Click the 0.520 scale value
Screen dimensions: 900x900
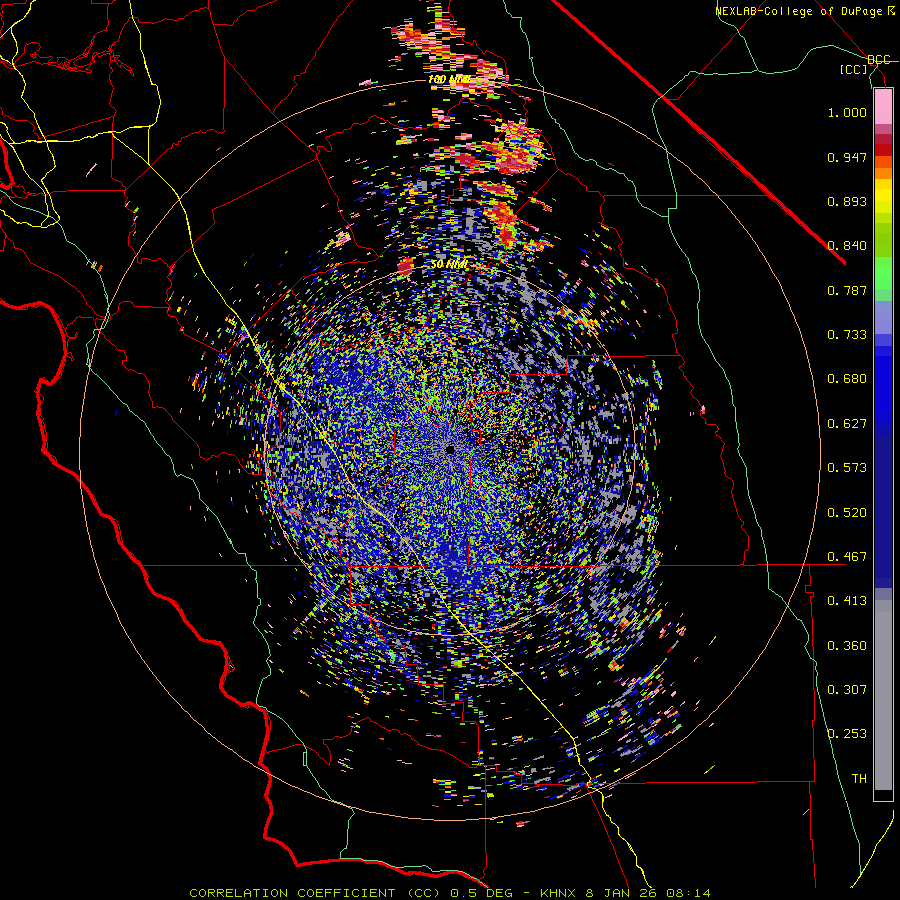(847, 513)
